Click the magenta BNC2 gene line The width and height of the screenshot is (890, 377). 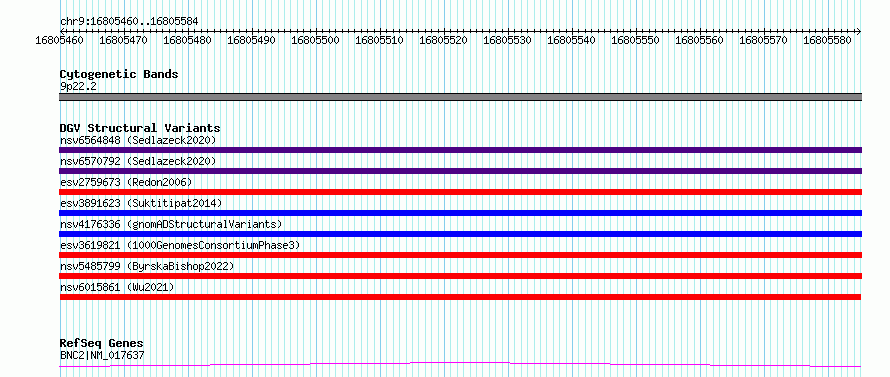460,364
